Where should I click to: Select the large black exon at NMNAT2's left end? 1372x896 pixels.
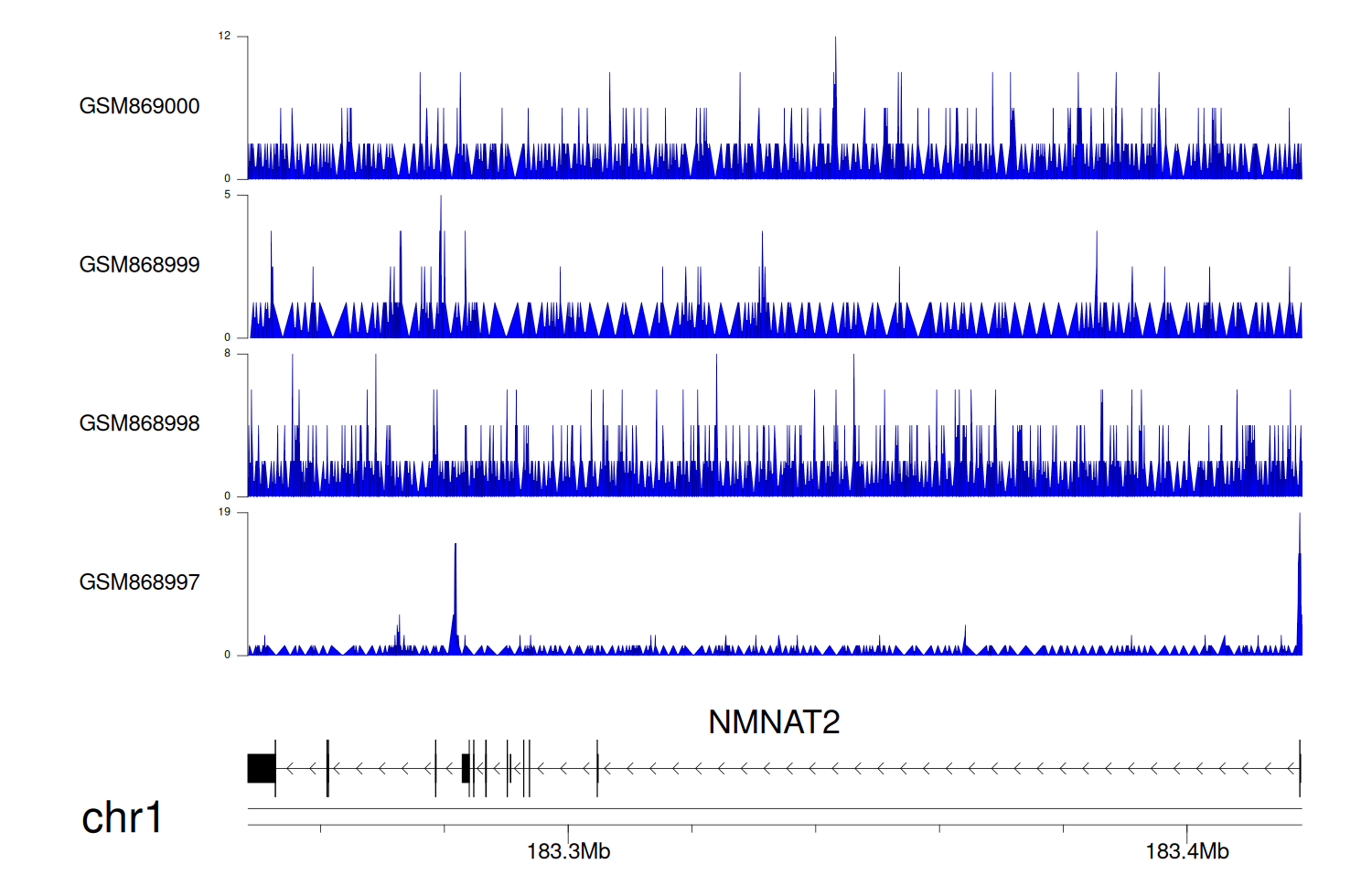point(262,768)
